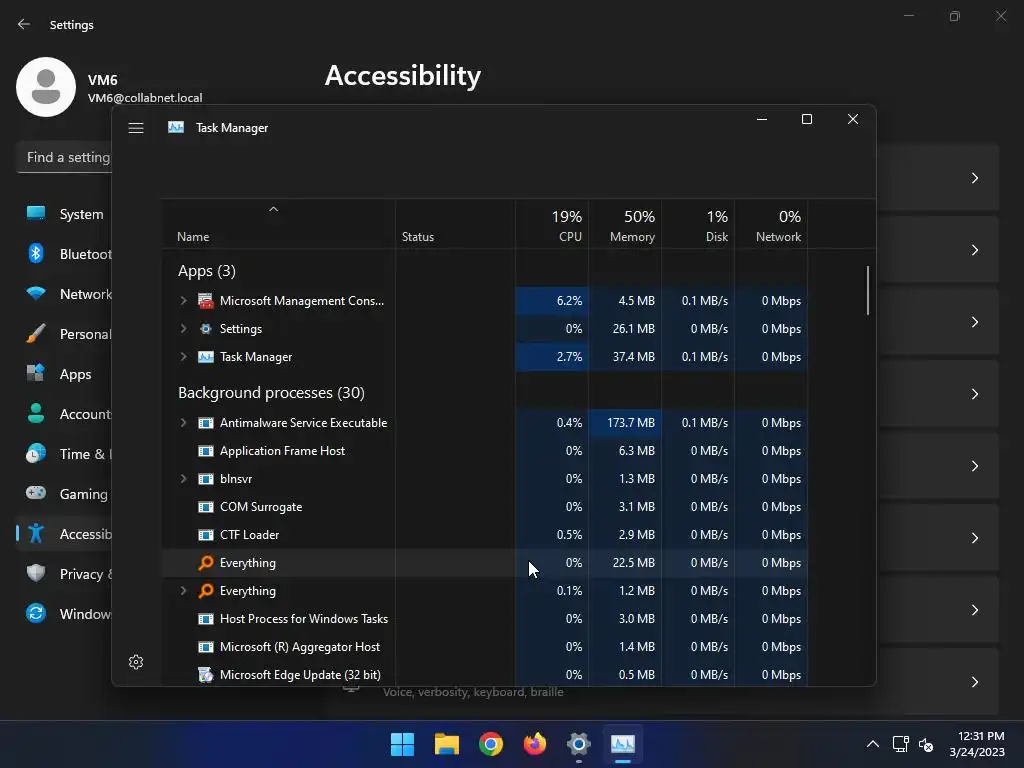Click the Find a setting search box
The image size is (1024, 768).
point(64,157)
